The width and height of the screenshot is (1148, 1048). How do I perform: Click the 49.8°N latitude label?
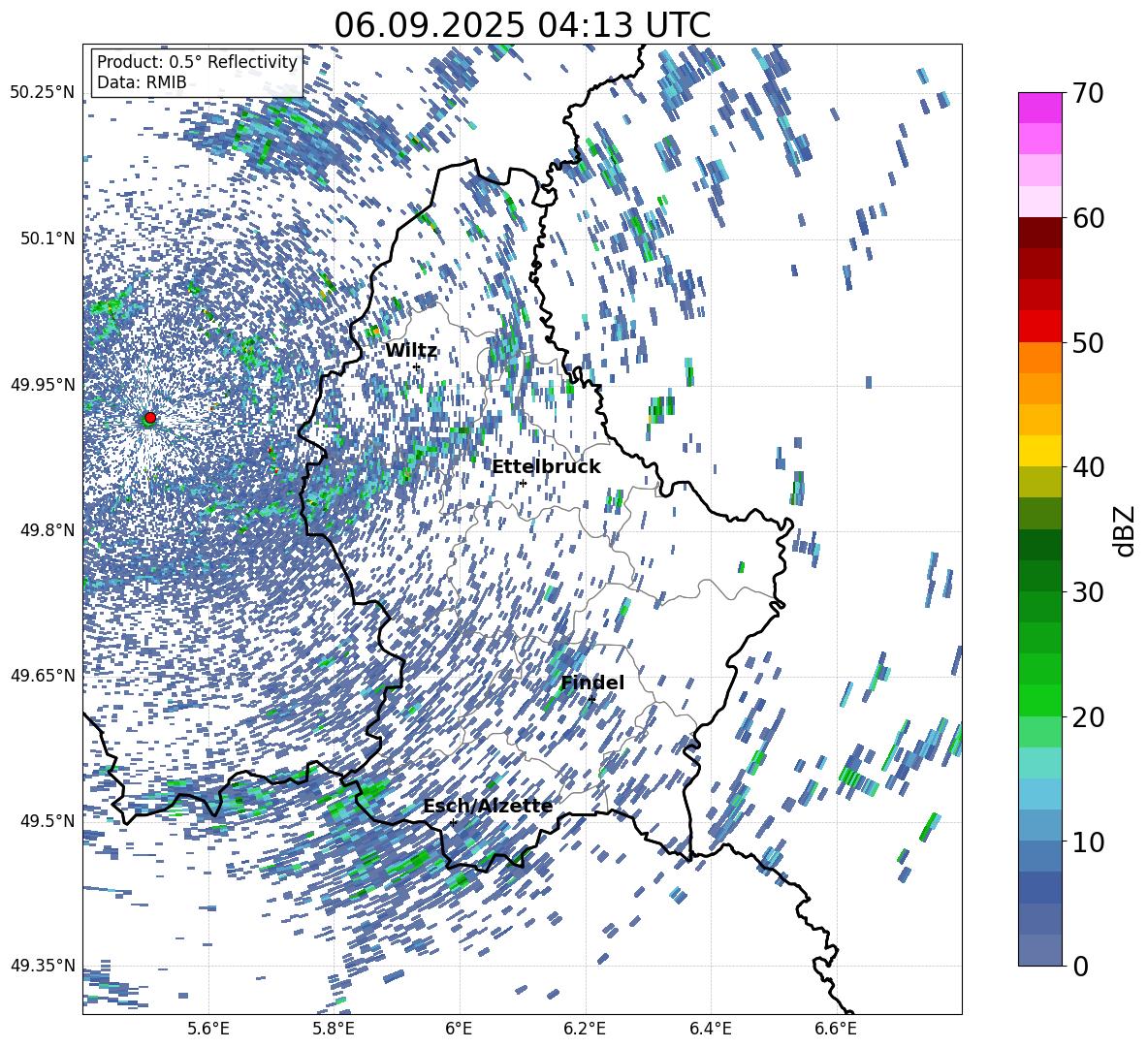48,530
